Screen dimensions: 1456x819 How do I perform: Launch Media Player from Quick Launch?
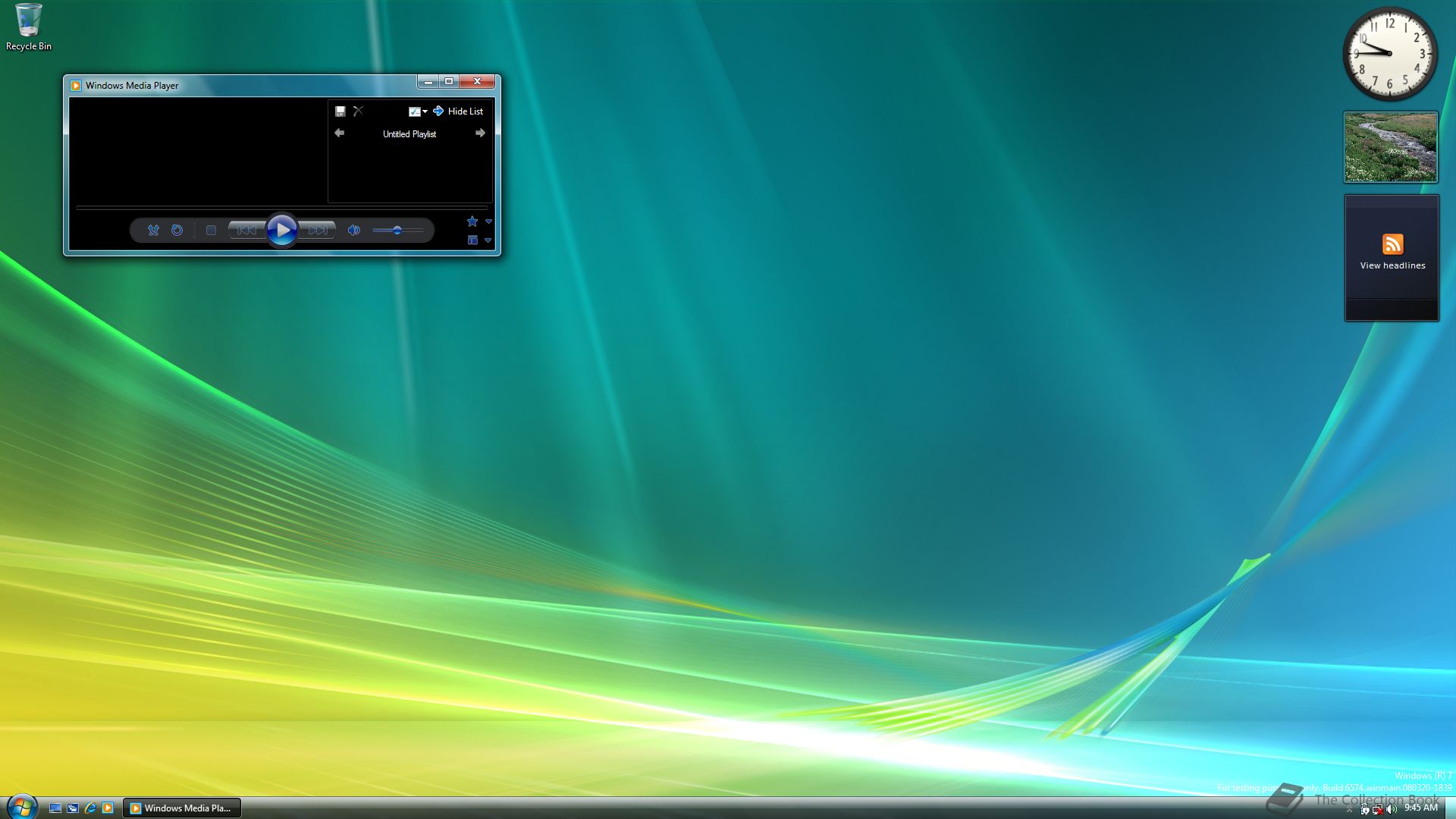click(108, 808)
